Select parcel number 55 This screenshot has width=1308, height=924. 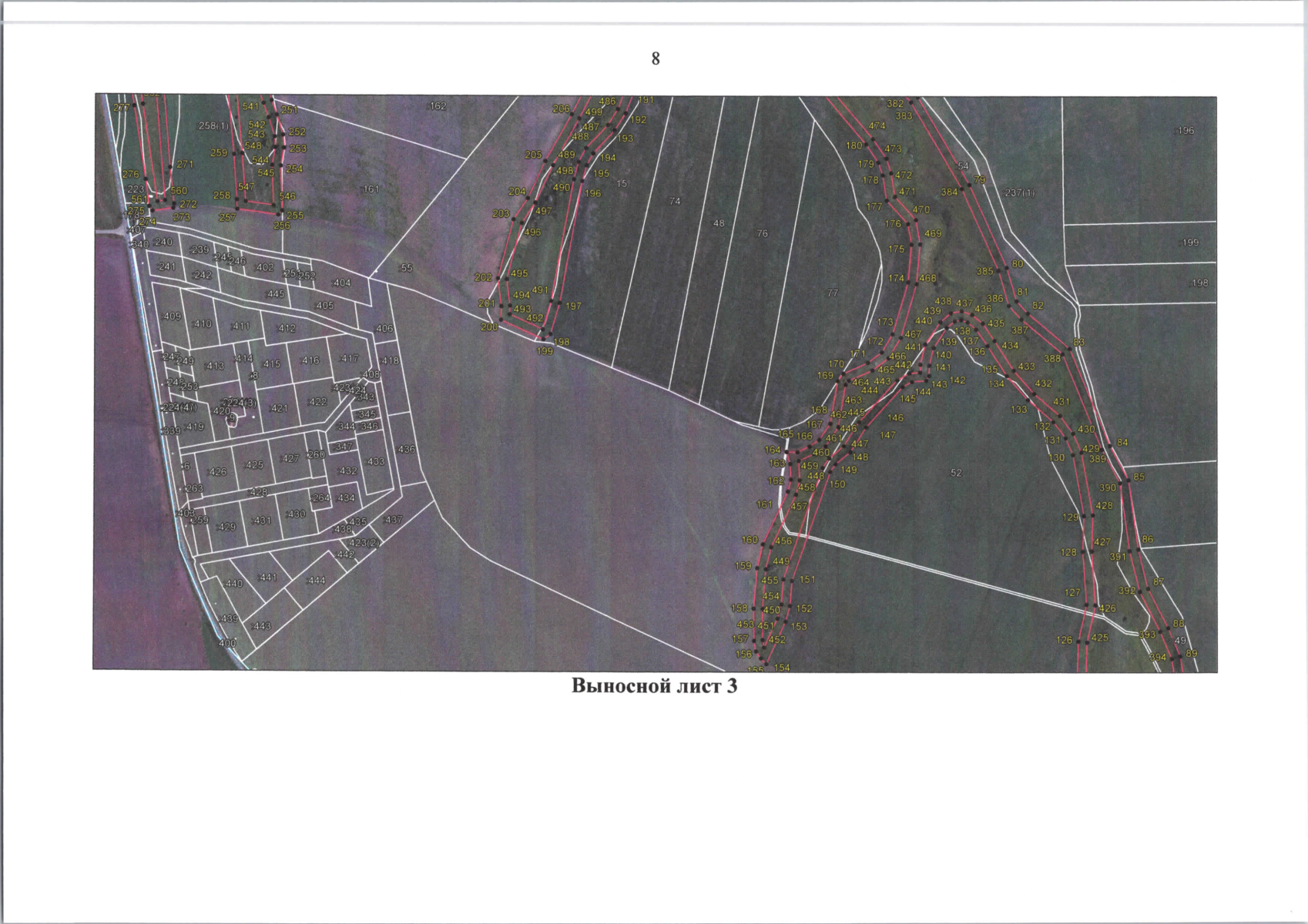(406, 268)
